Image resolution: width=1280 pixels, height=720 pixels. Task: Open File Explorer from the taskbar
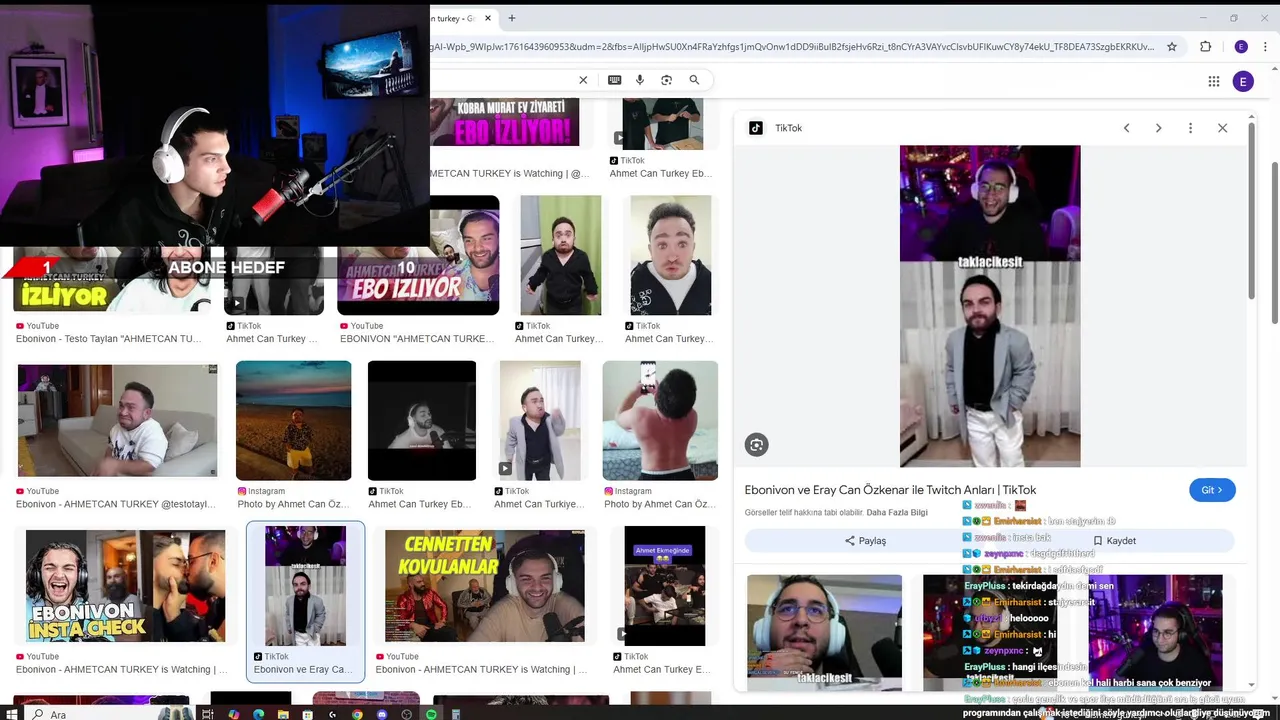pos(283,714)
